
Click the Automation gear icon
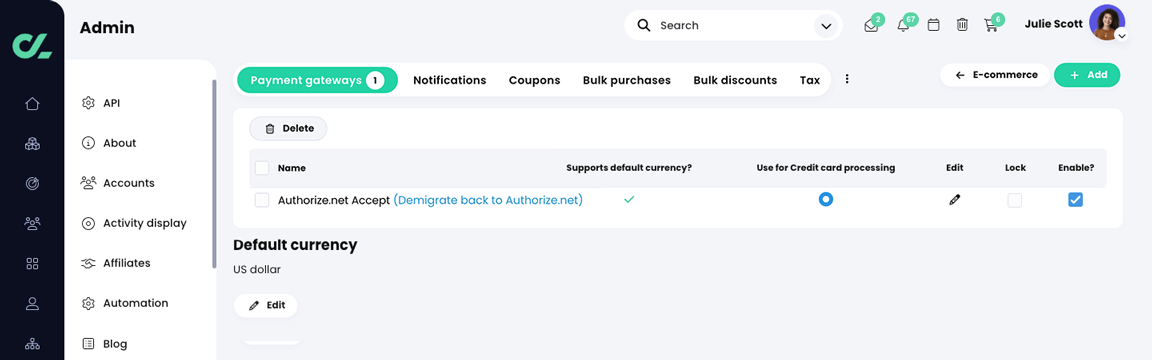click(88, 303)
